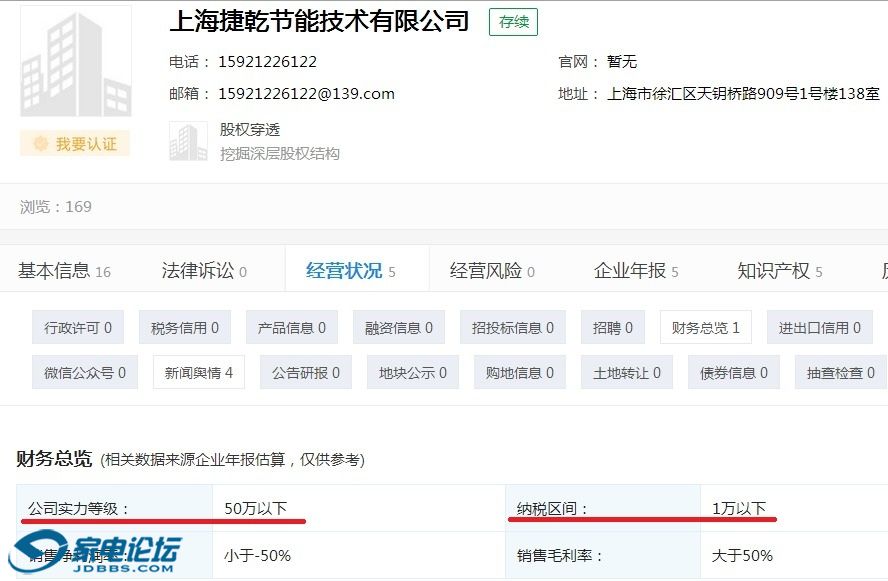Image resolution: width=888 pixels, height=581 pixels.
Task: Click the 存续 status tag
Action: pyautogui.click(x=513, y=21)
